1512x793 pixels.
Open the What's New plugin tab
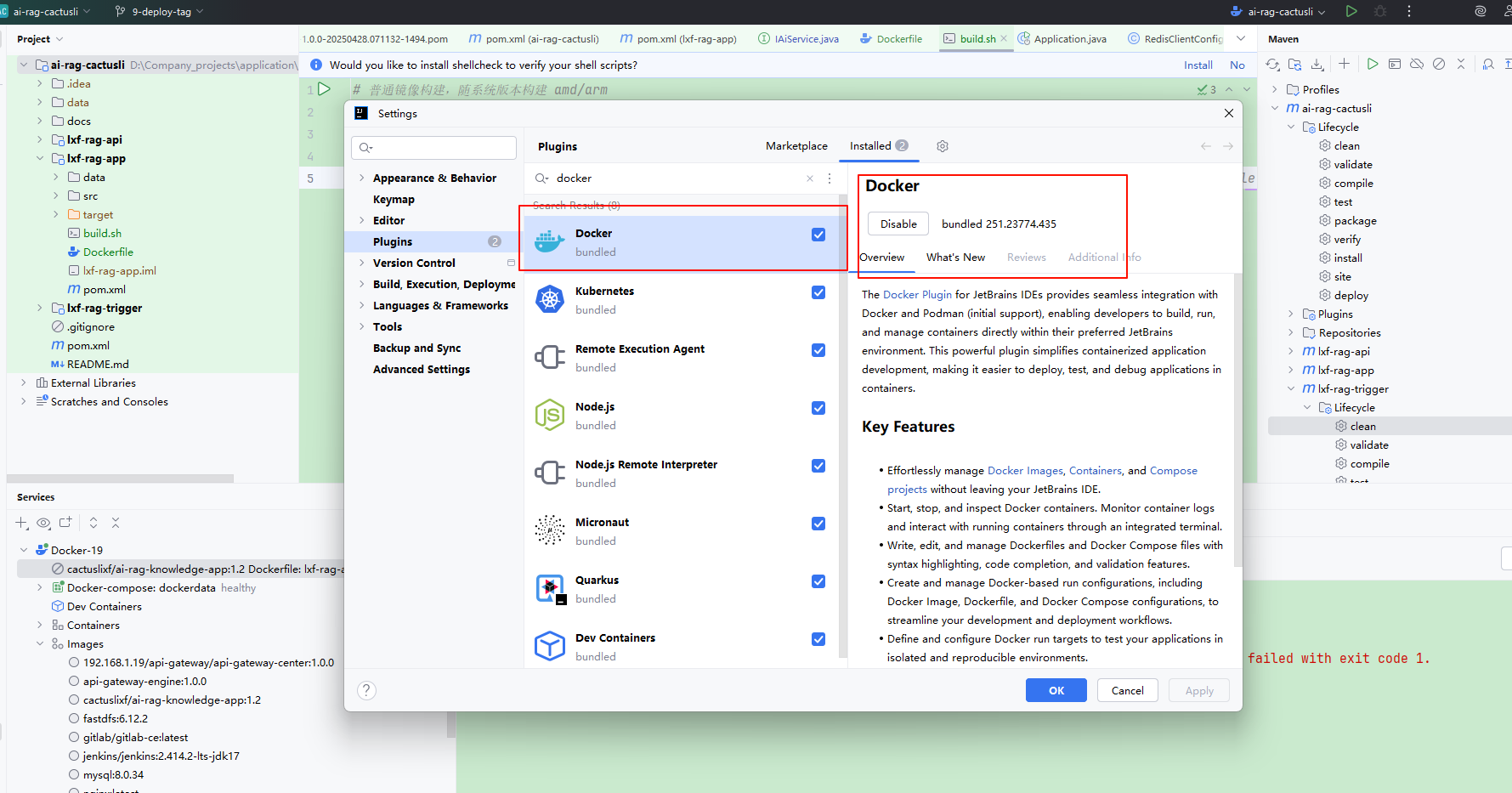(955, 258)
